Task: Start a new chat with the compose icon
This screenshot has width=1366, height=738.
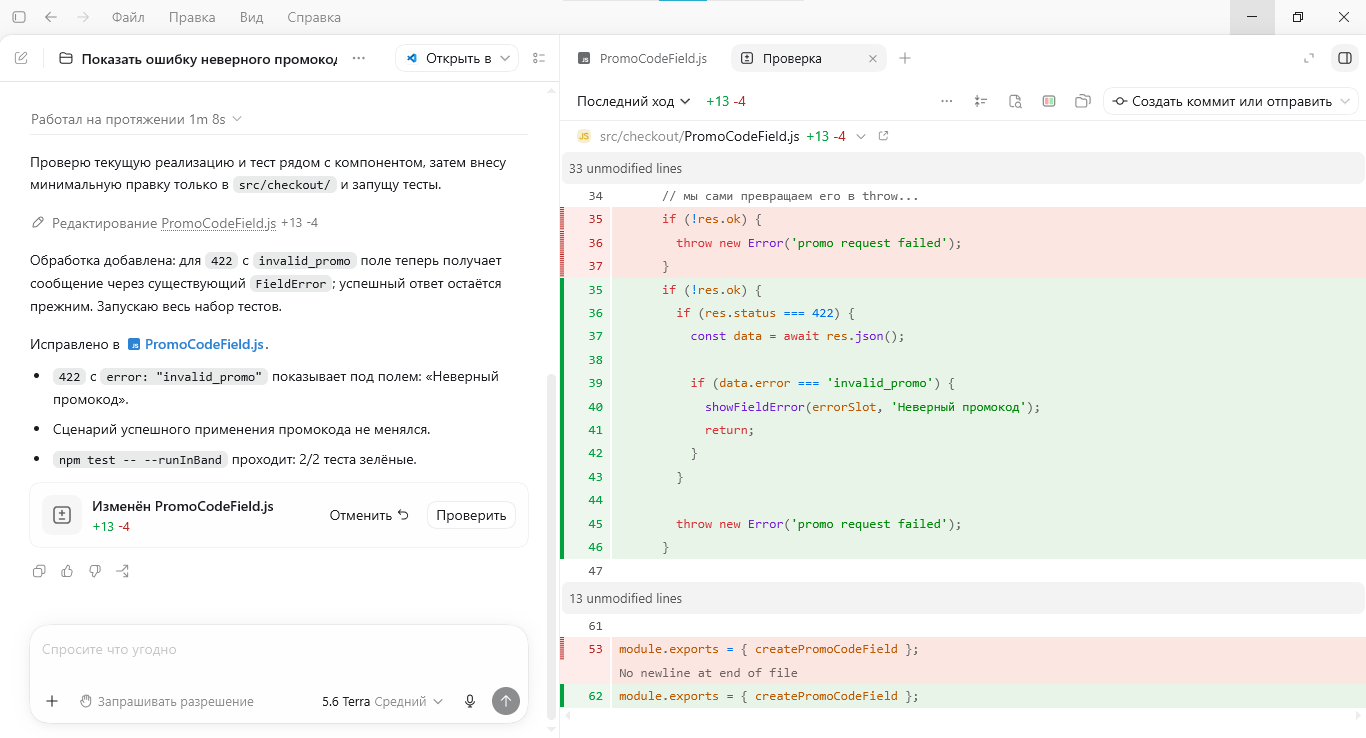Action: (21, 58)
